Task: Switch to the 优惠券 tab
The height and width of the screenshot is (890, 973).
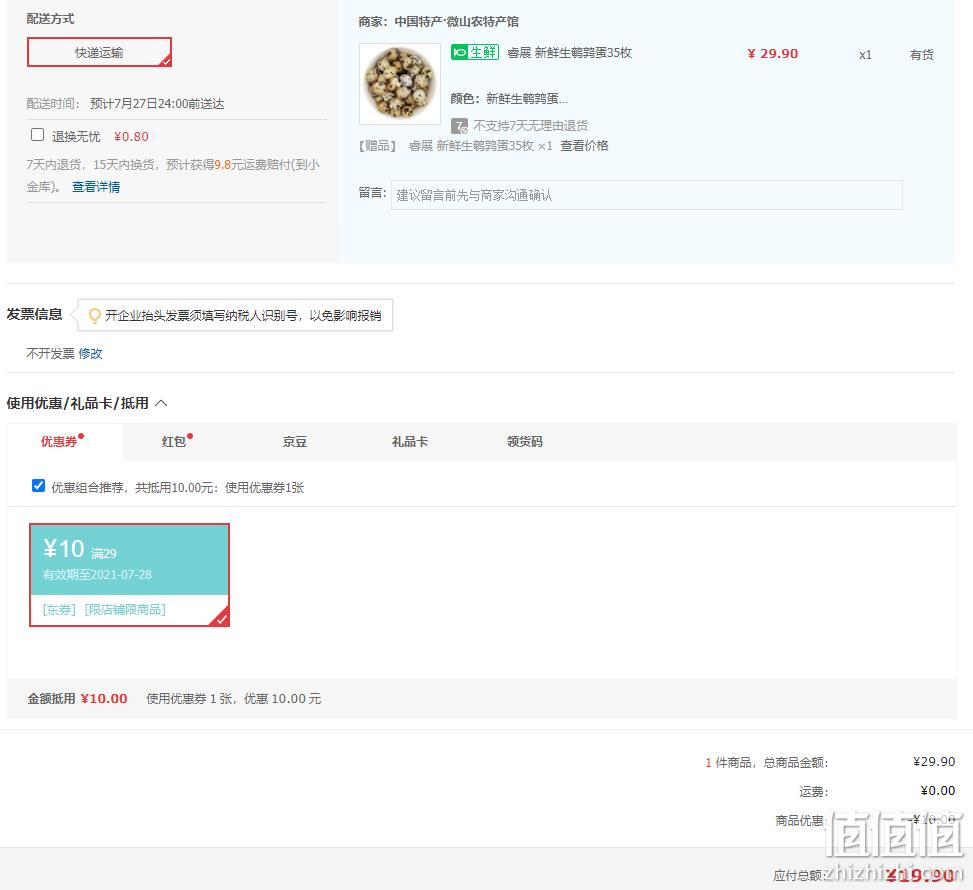Action: tap(65, 442)
